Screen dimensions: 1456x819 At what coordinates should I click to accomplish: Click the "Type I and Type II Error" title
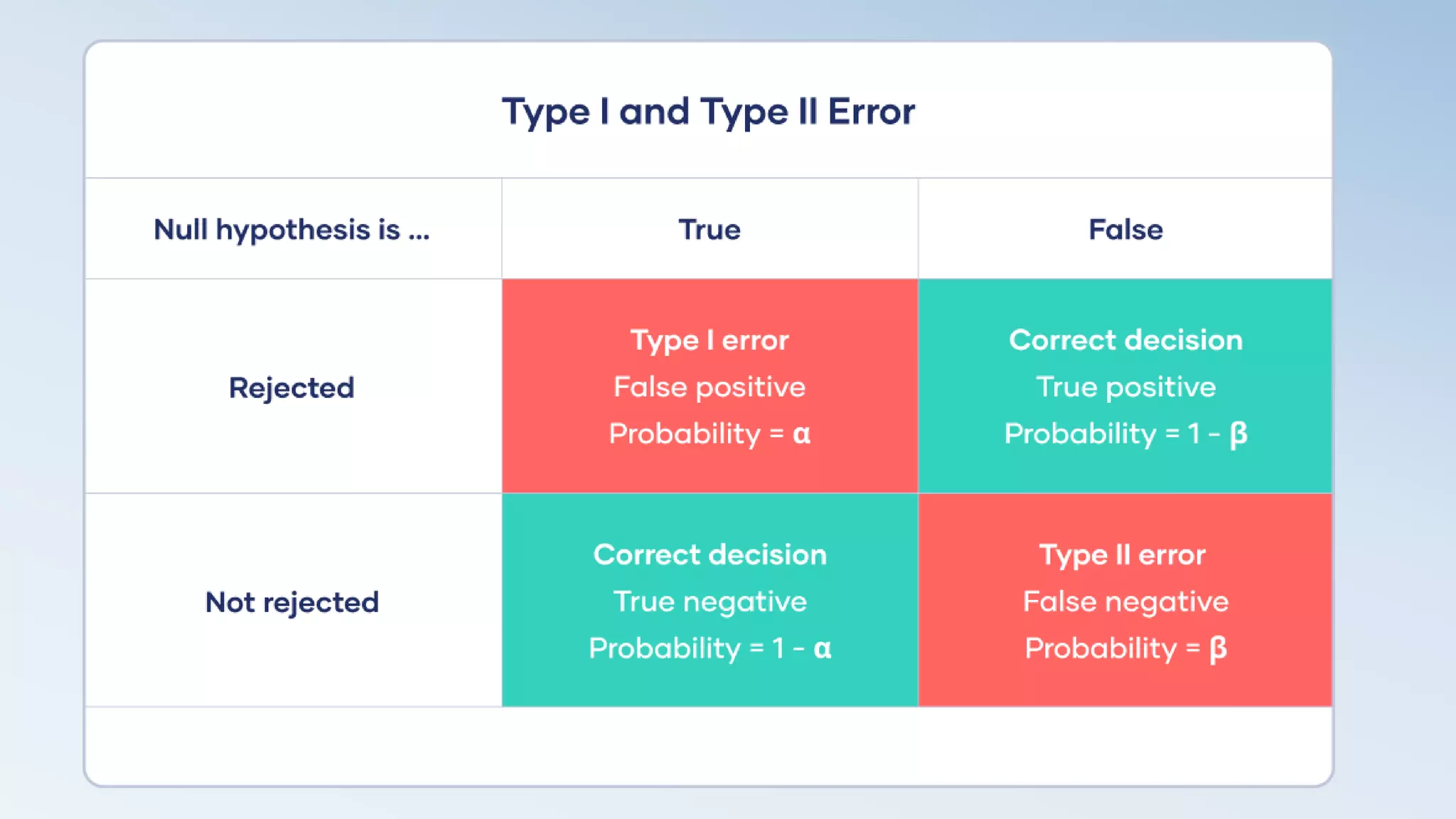click(708, 112)
